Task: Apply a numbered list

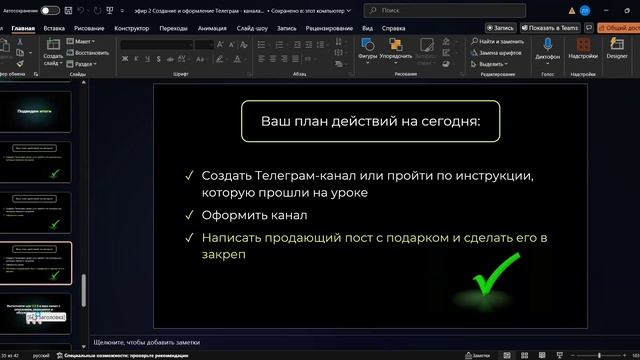Action: pos(279,44)
